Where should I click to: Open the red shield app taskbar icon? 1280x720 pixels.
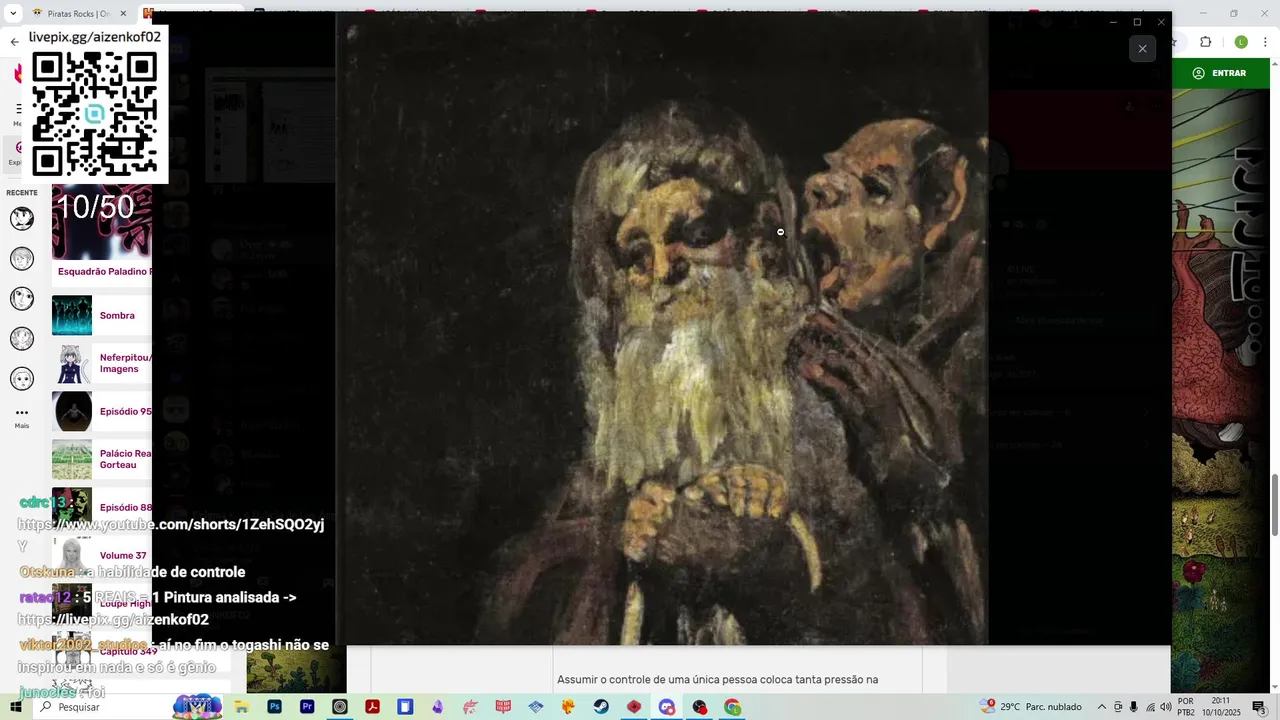pos(634,707)
